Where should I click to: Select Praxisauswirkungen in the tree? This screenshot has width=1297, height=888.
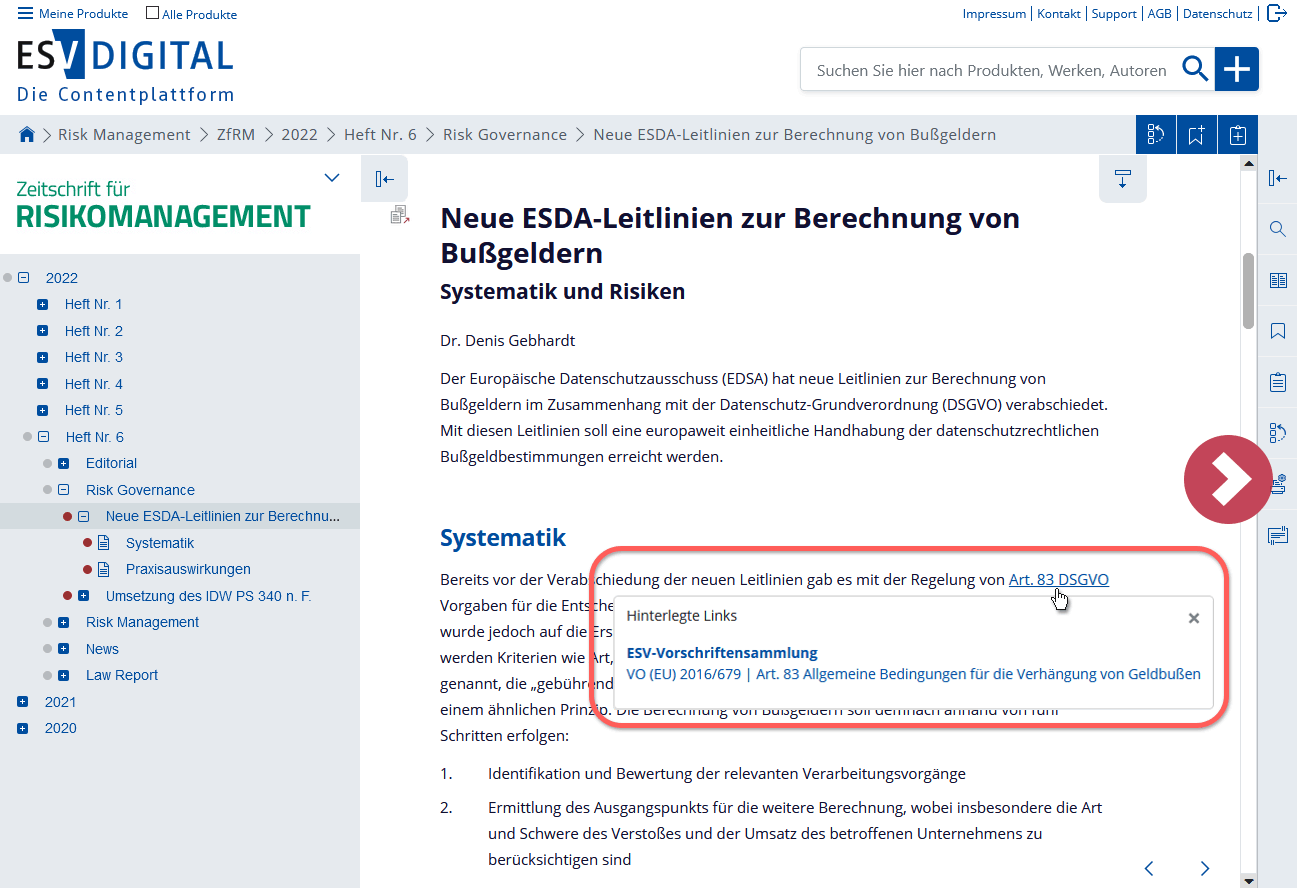point(188,569)
